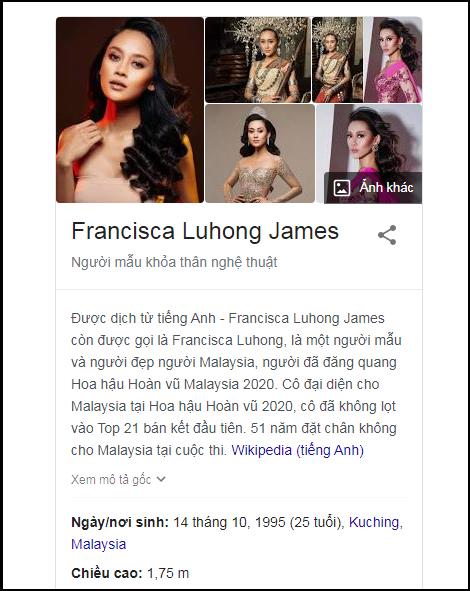The width and height of the screenshot is (470, 591).
Task: View the wide photo with golden headdress
Action: point(258,60)
